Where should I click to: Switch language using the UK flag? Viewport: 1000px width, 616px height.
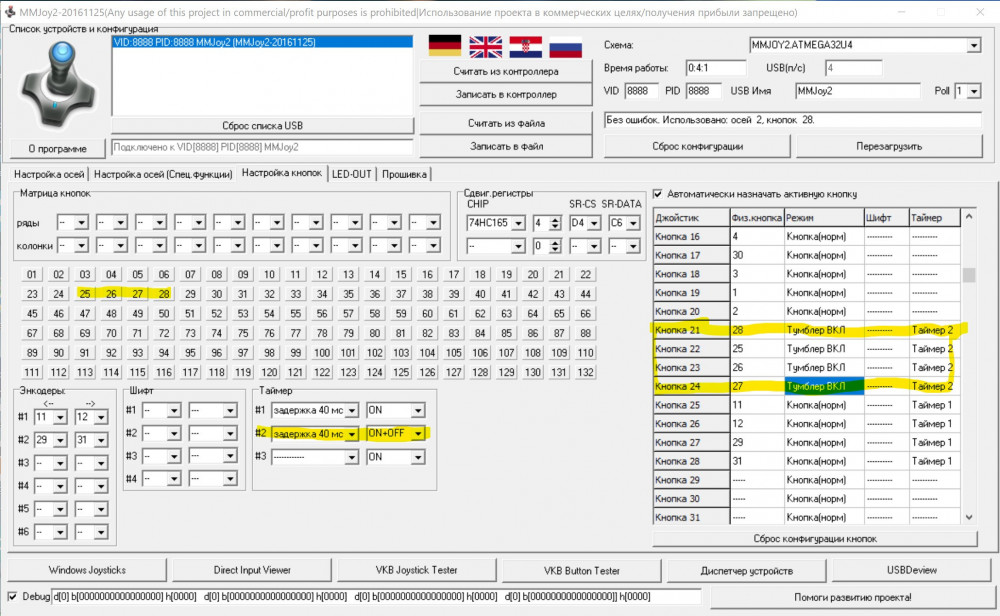[x=486, y=46]
